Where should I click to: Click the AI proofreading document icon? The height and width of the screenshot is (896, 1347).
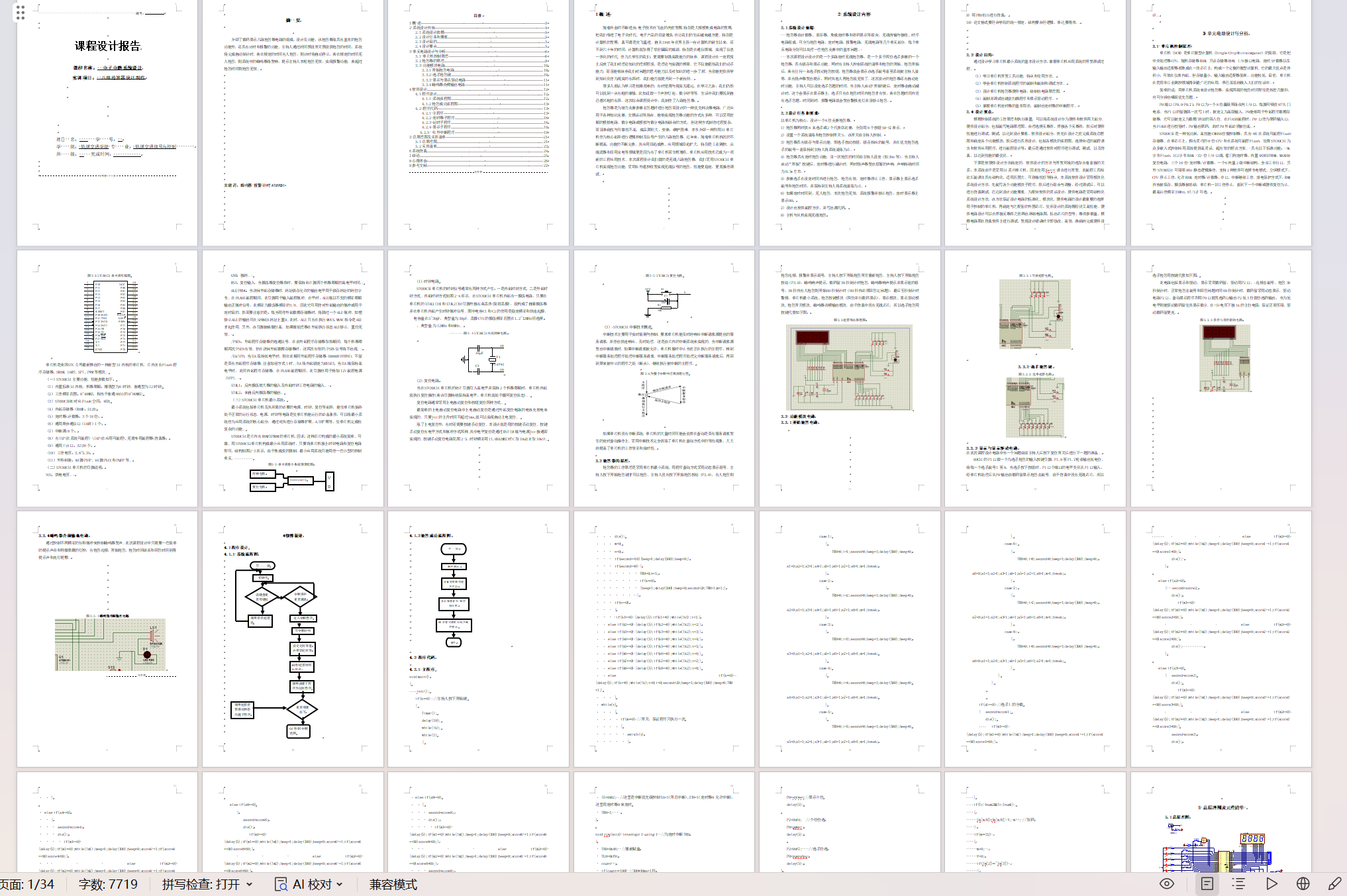[281, 884]
